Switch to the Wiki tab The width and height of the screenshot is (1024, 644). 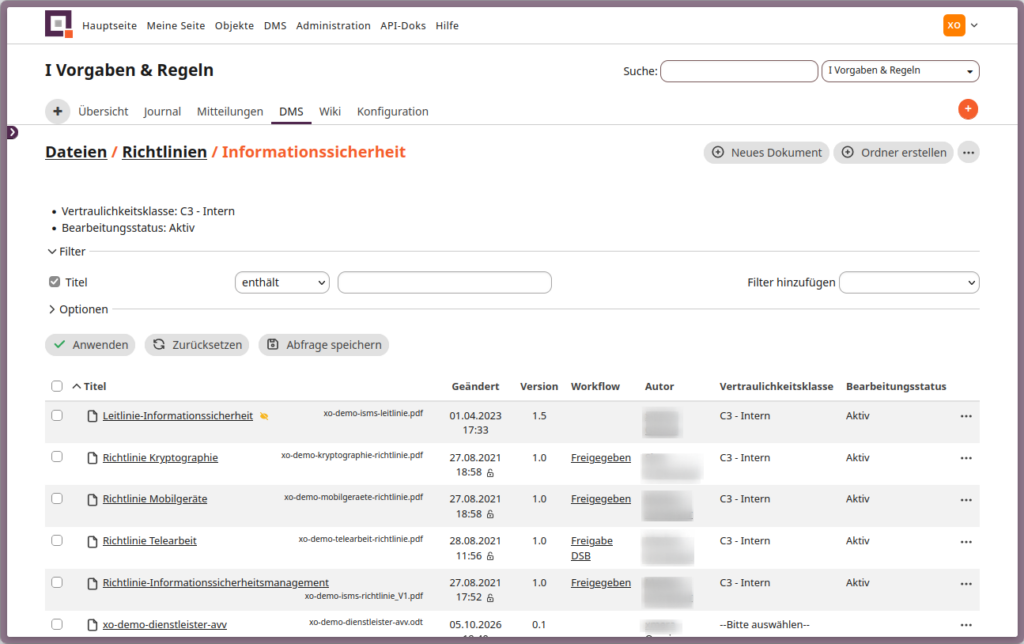[330, 111]
